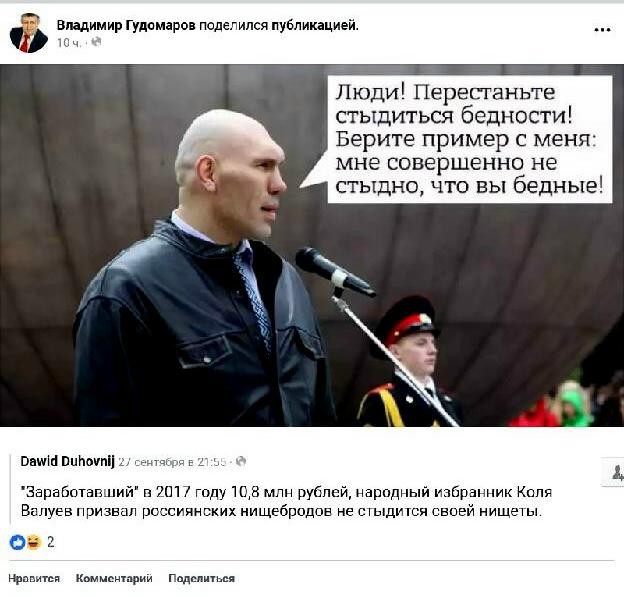Image resolution: width=624 pixels, height=597 pixels.
Task: Click the blue like reaction icon
Action: coord(17,542)
